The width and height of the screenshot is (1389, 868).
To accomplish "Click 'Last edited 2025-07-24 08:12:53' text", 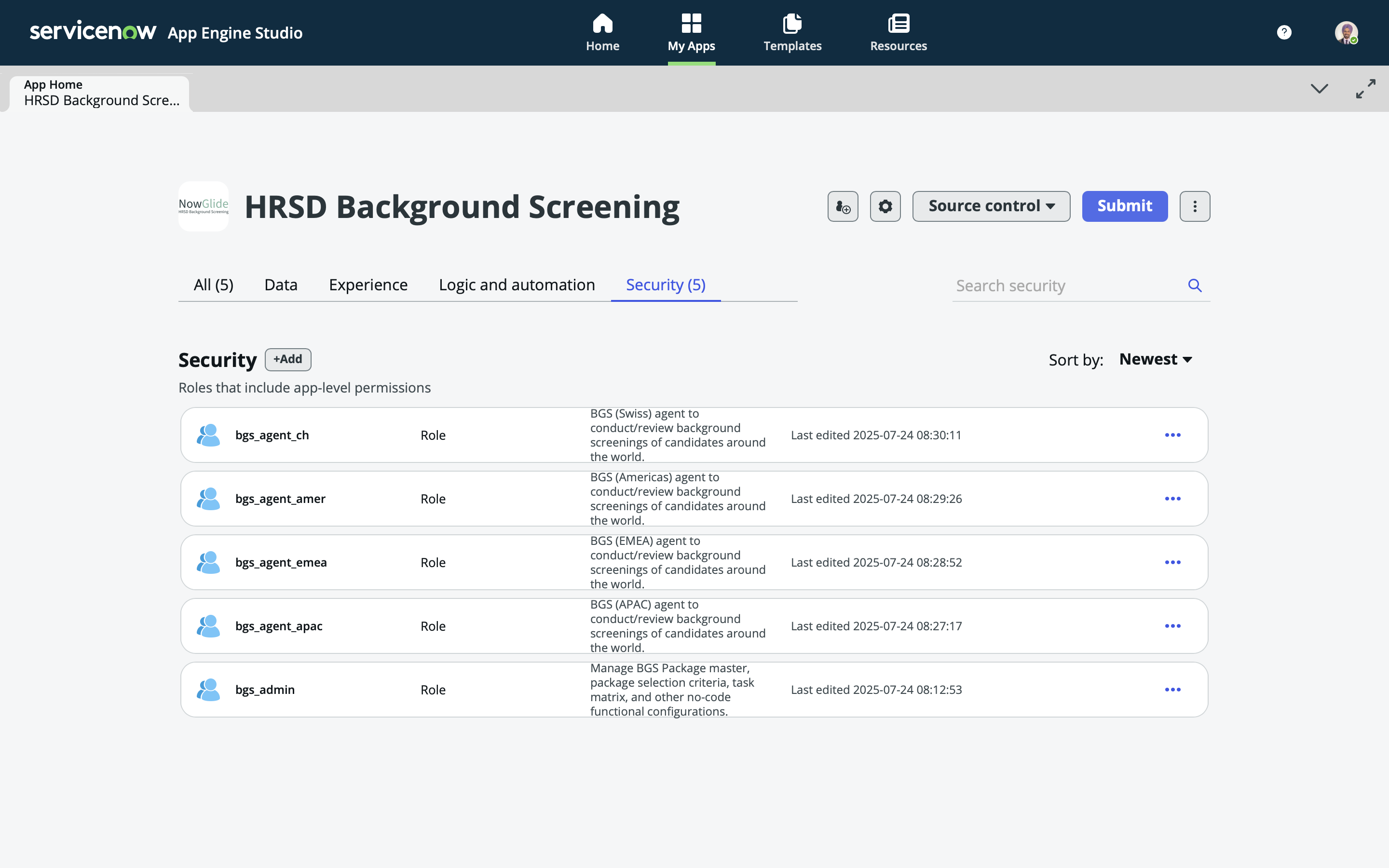I will (x=876, y=690).
